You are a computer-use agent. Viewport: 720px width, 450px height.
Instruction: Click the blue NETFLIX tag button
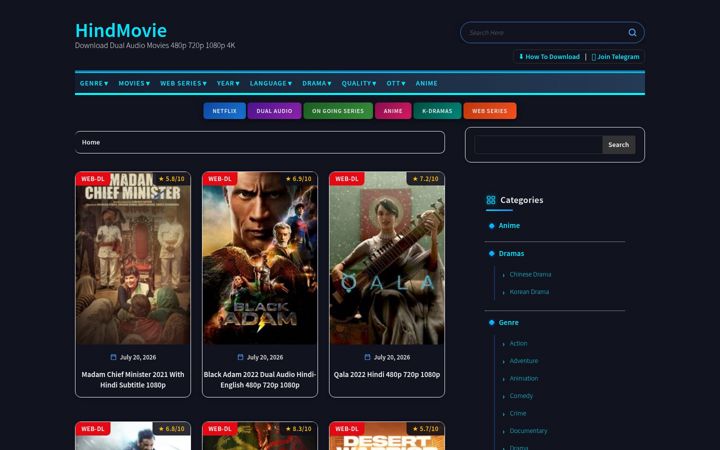tap(225, 111)
